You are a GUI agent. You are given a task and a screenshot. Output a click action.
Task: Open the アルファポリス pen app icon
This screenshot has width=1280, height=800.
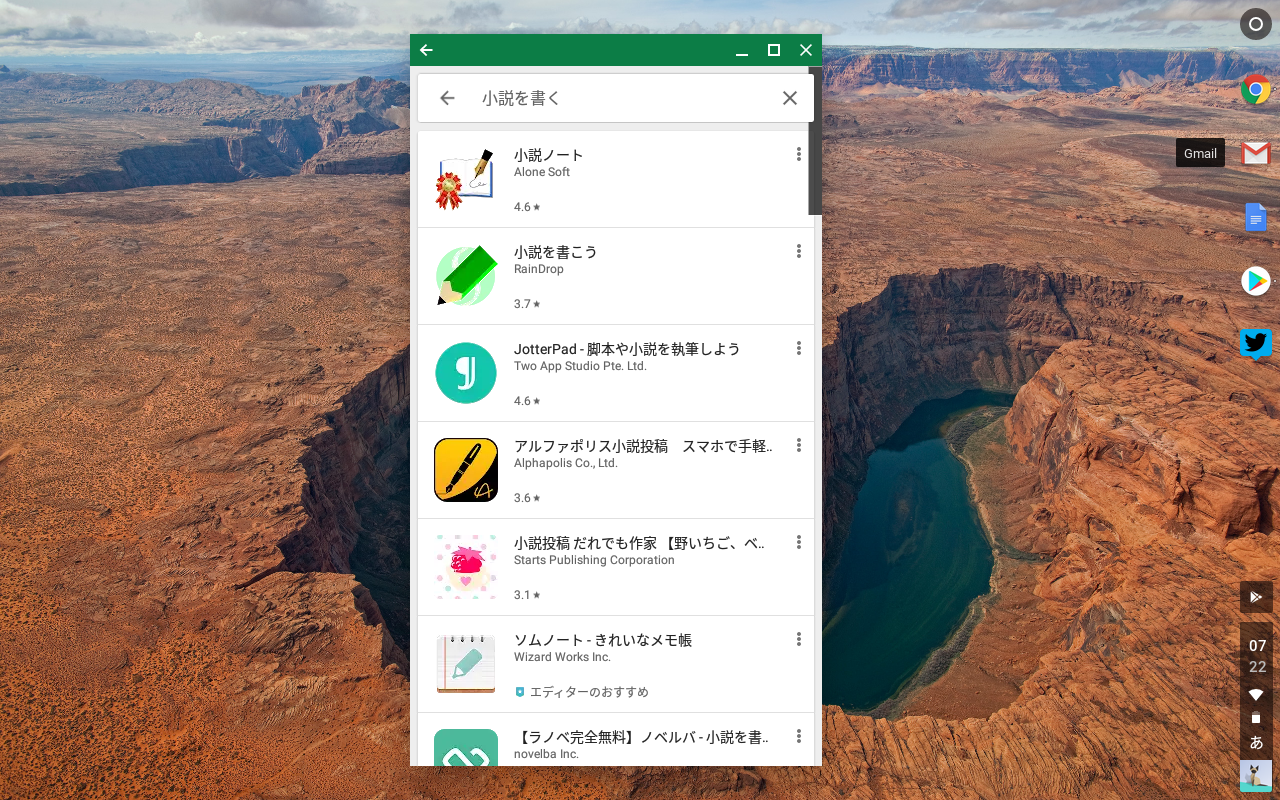[466, 470]
